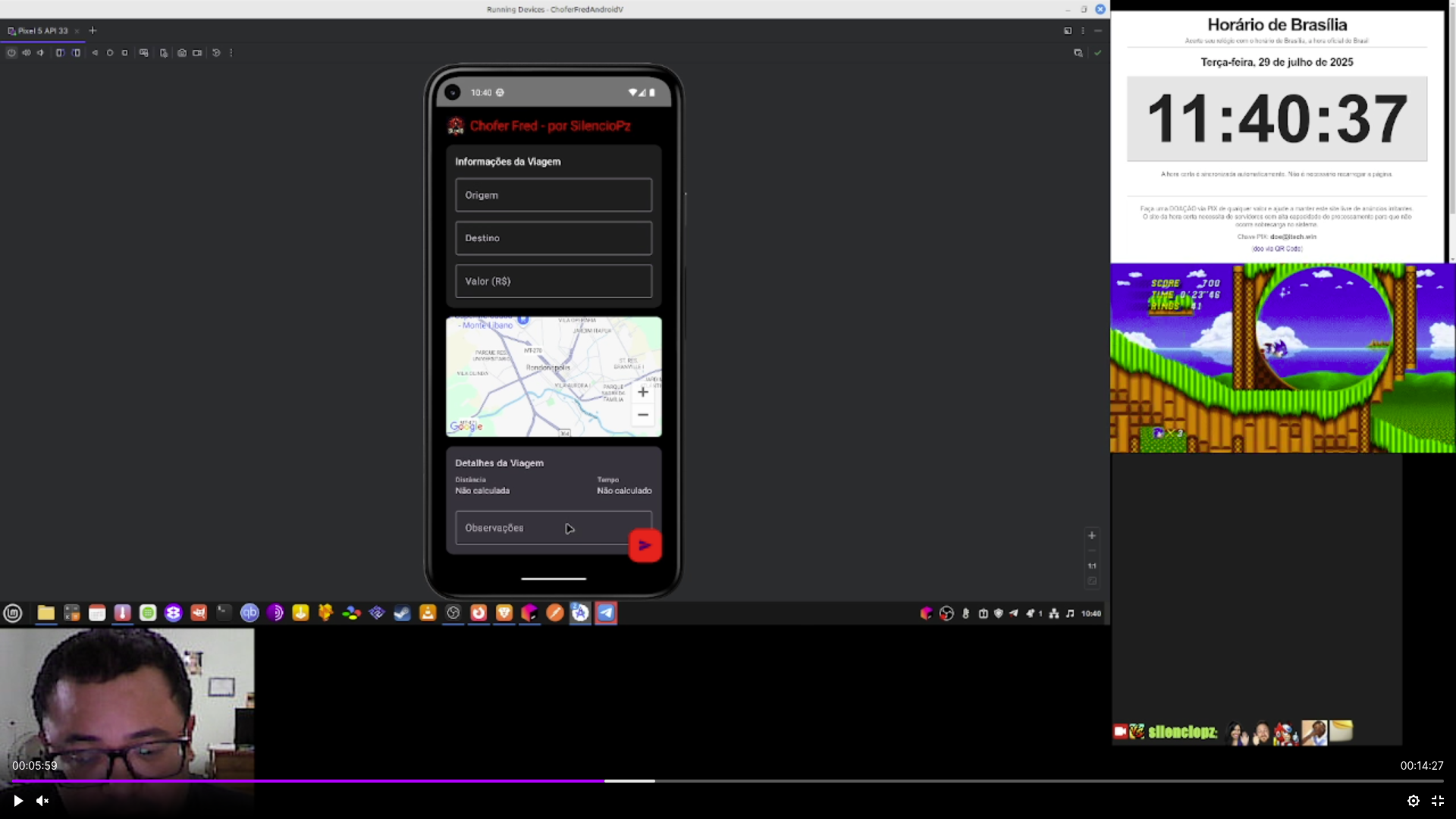Click the doe via QR Code link
This screenshot has height=819, width=1456.
point(1277,249)
